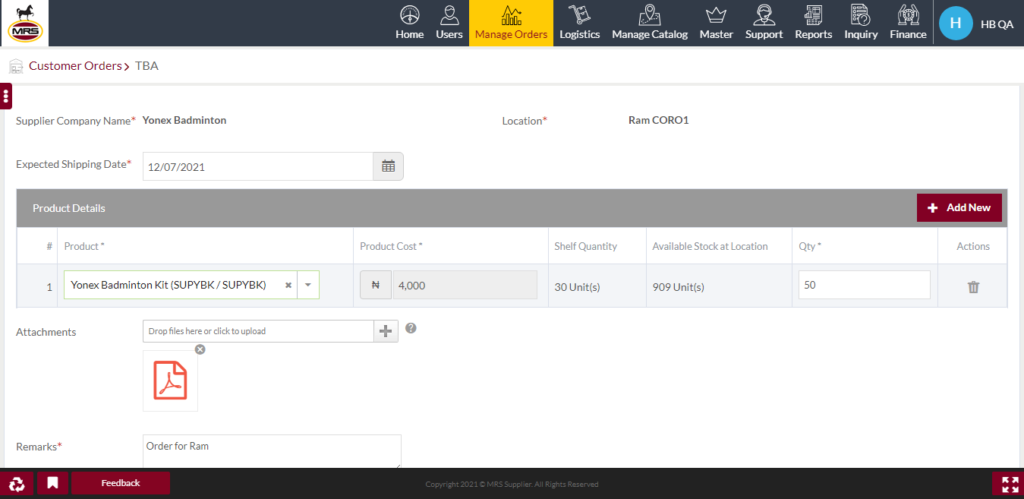Image resolution: width=1024 pixels, height=499 pixels.
Task: Click the attachments upload drop field
Action: [x=258, y=331]
